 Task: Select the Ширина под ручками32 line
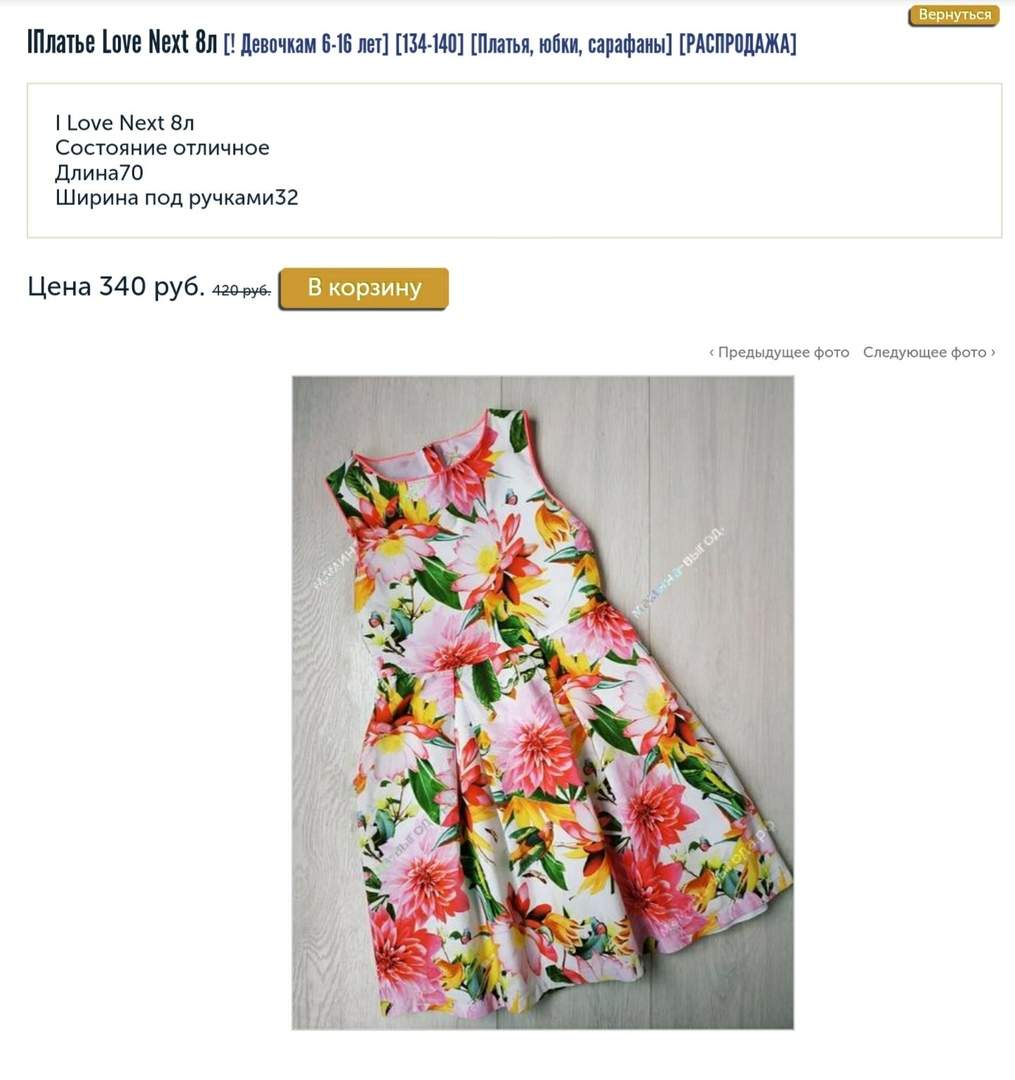pyautogui.click(x=177, y=198)
